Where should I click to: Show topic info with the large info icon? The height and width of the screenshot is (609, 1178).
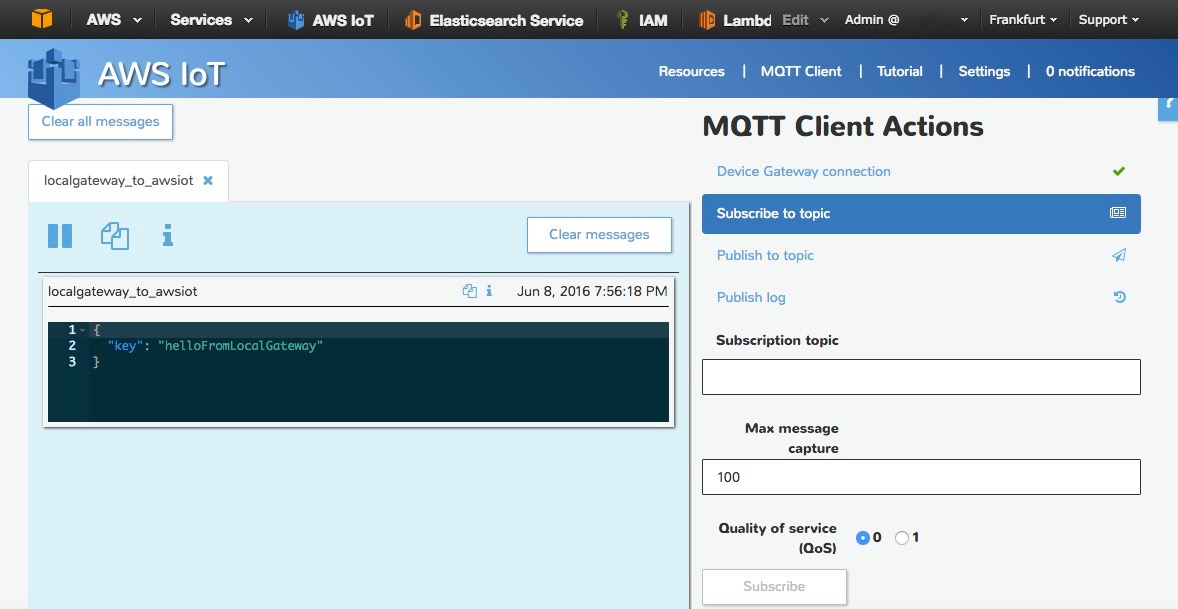click(168, 235)
